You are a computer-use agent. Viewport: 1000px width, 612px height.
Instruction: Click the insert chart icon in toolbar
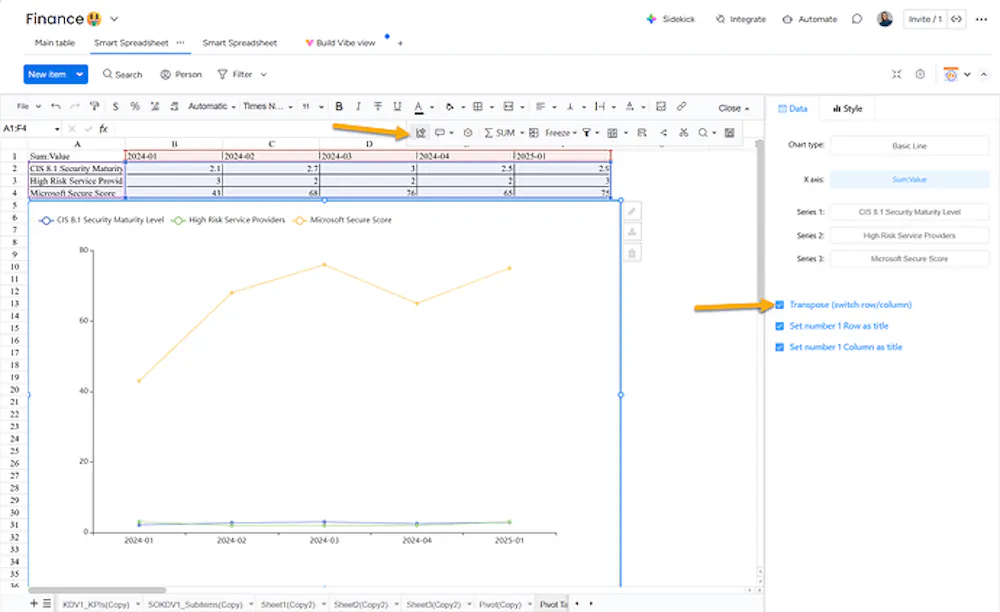tap(421, 132)
